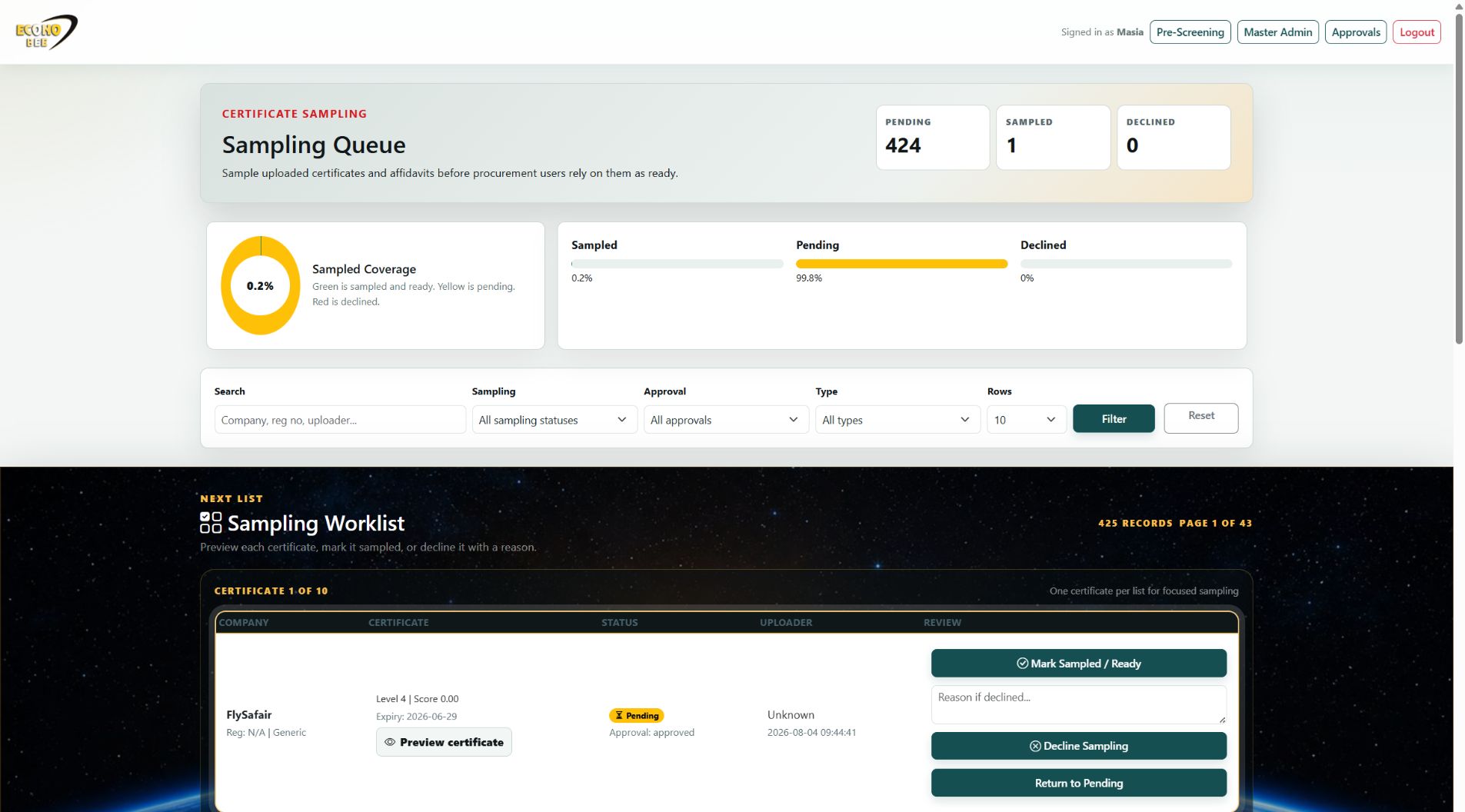Click the STATUS column header
Screen dimensions: 1465x812
pyautogui.click(x=619, y=623)
